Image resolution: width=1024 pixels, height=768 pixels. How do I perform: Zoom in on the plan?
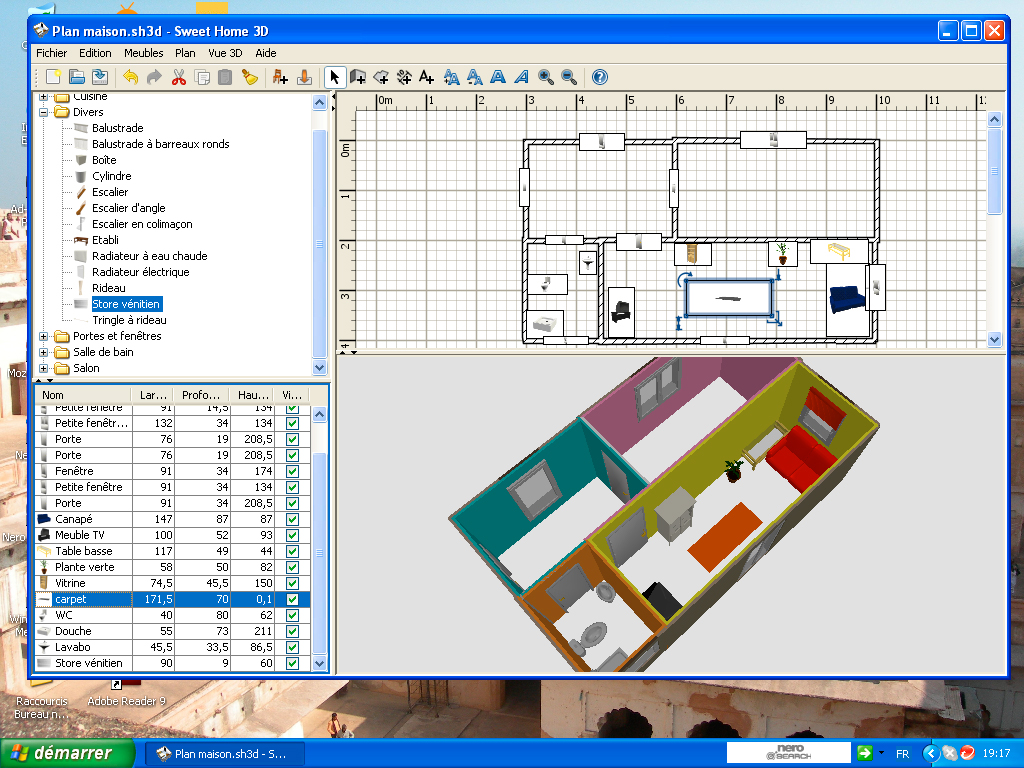pos(546,77)
